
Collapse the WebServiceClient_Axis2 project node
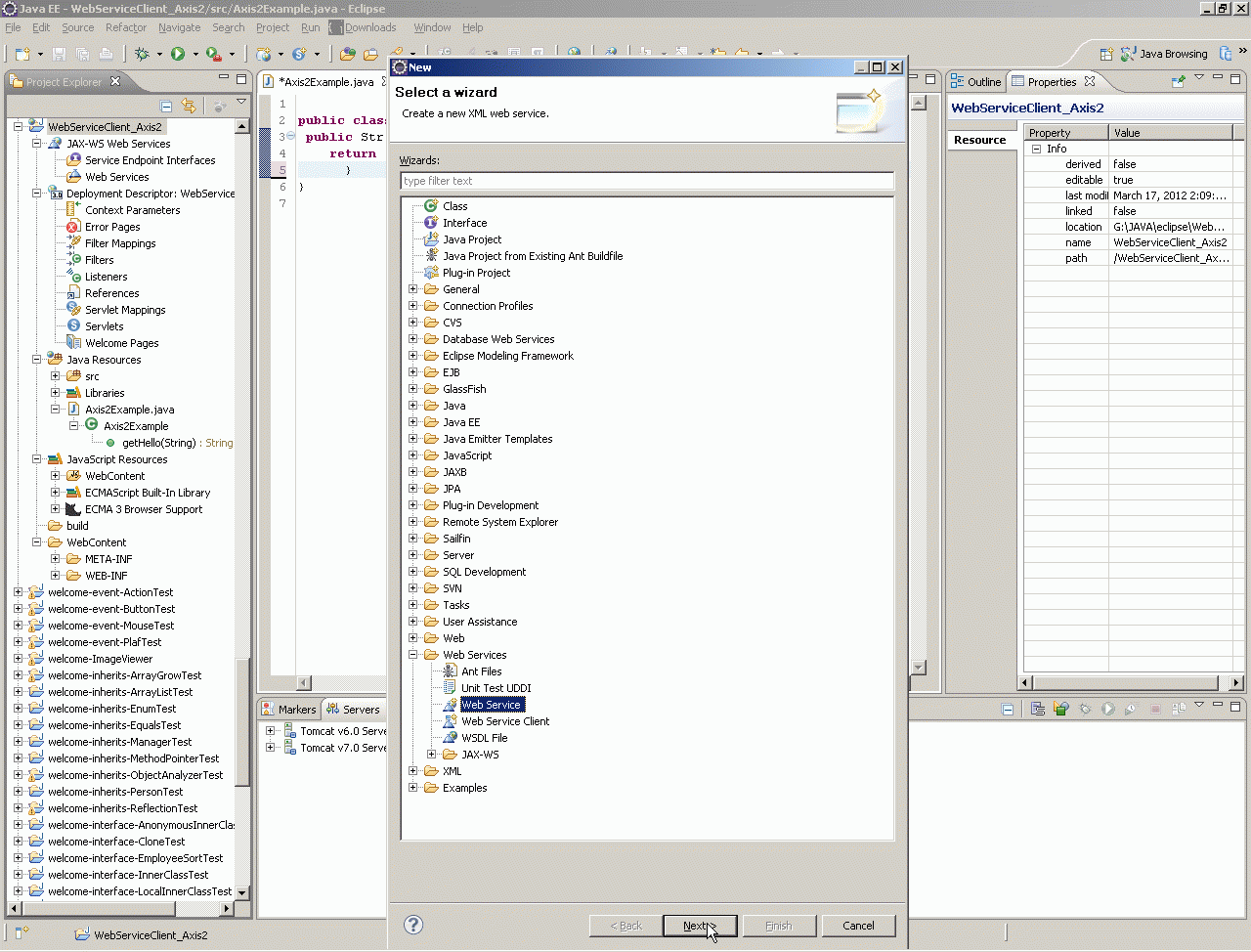pyautogui.click(x=18, y=127)
